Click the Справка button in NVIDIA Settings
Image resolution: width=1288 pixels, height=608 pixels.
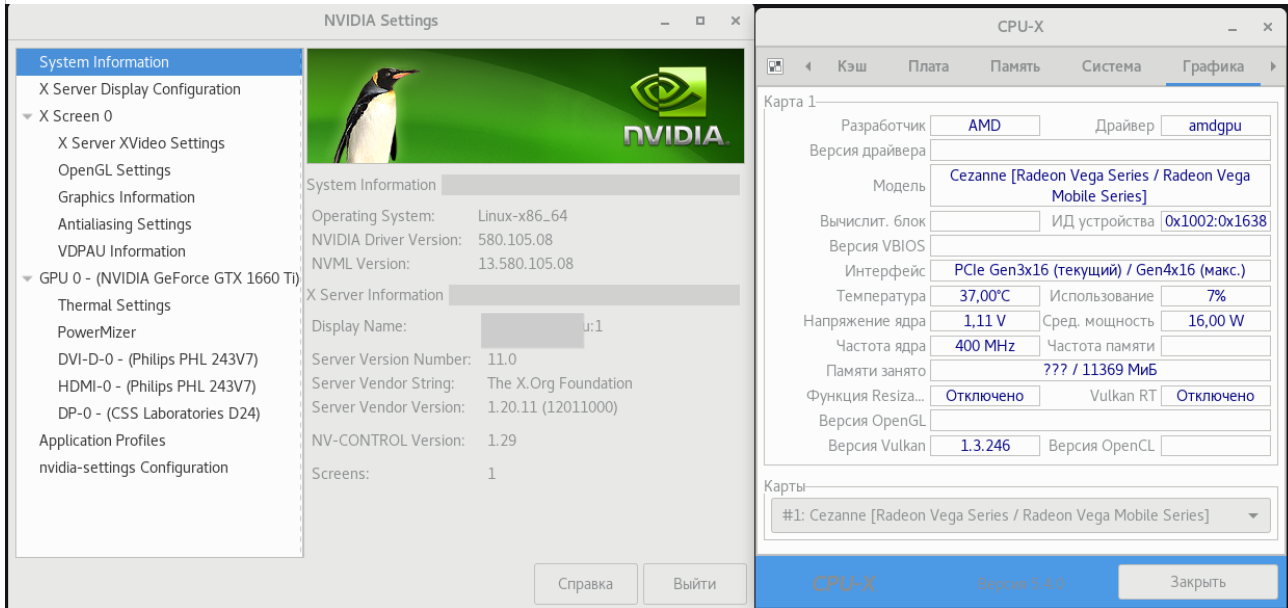coord(584,583)
